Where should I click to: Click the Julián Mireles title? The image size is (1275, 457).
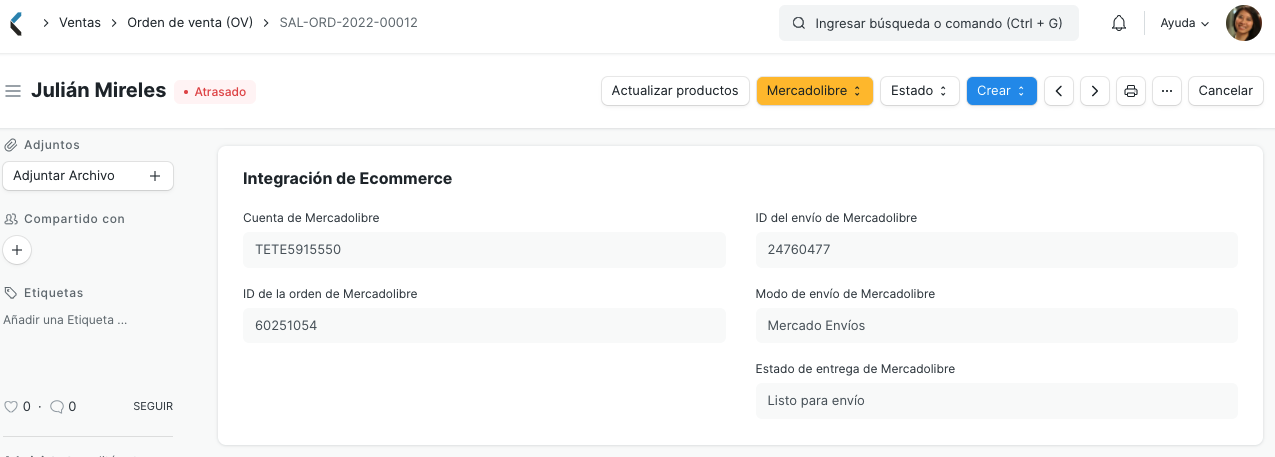tap(98, 91)
